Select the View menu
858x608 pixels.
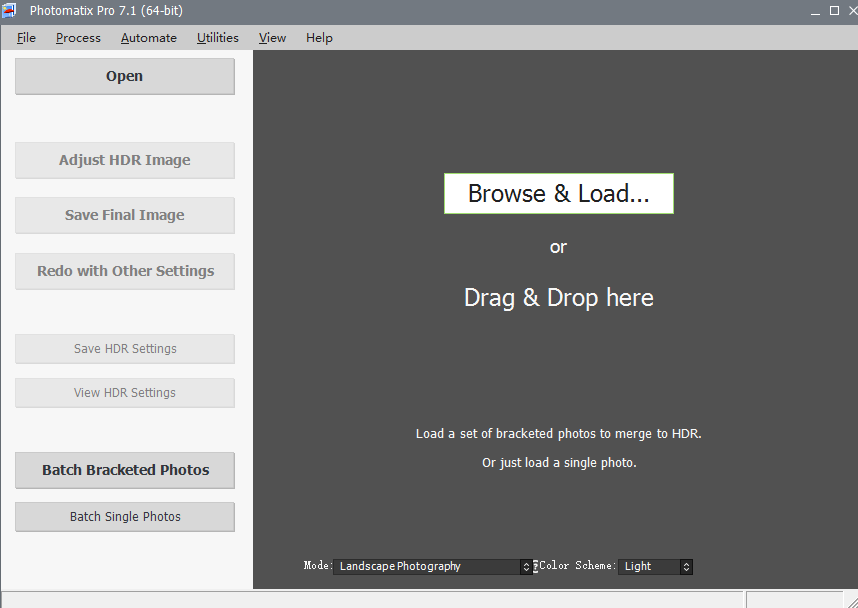coord(272,38)
